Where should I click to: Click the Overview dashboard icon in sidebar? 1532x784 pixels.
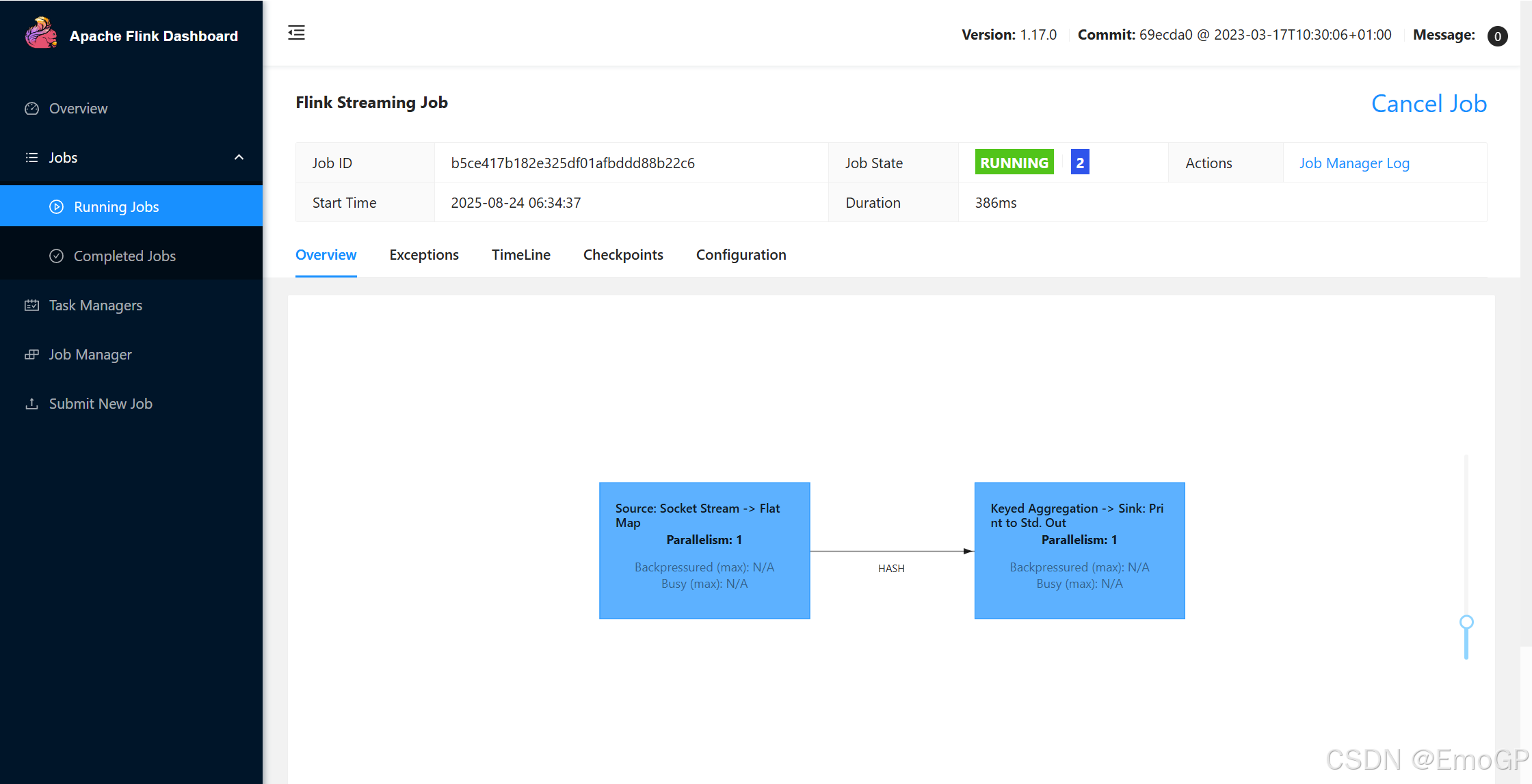point(31,109)
